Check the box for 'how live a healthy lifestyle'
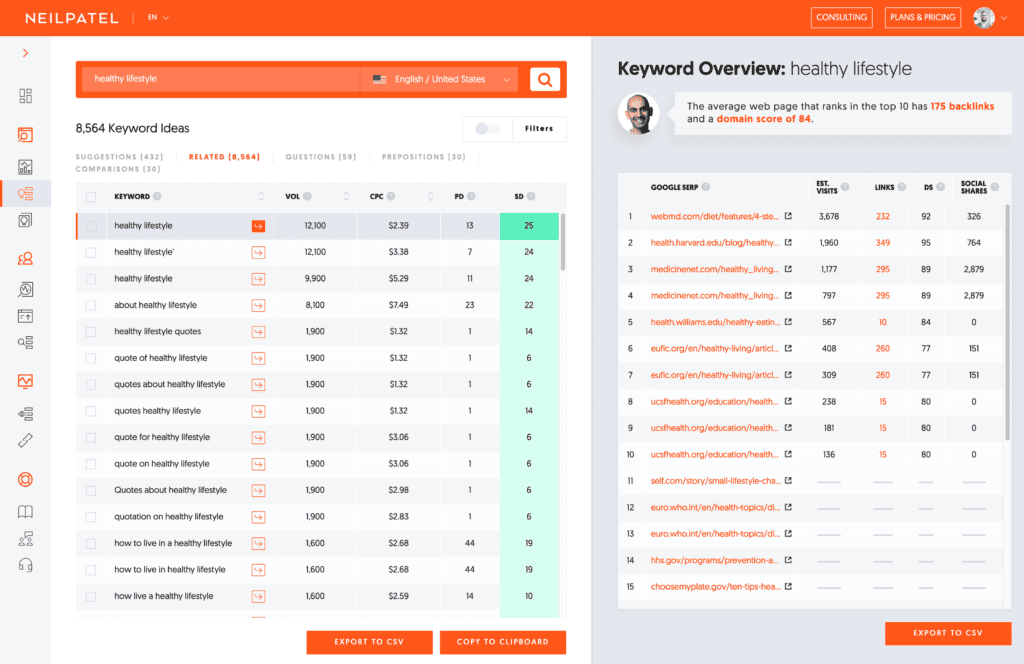The image size is (1024, 664). pos(91,596)
